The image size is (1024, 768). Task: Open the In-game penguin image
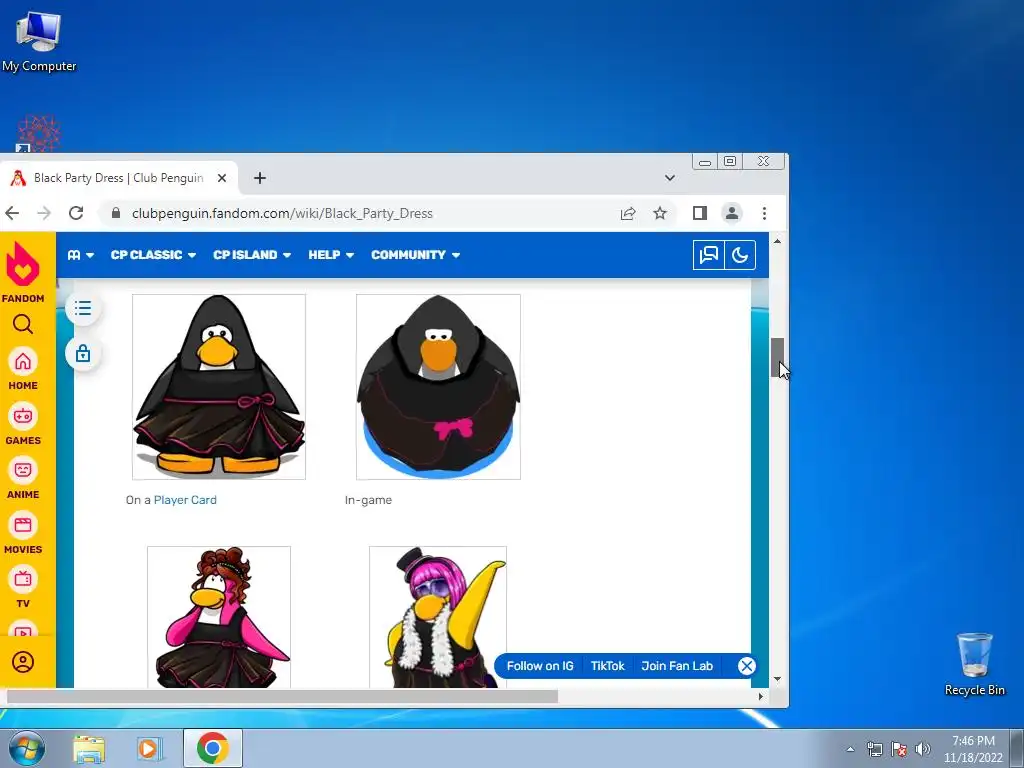point(438,387)
